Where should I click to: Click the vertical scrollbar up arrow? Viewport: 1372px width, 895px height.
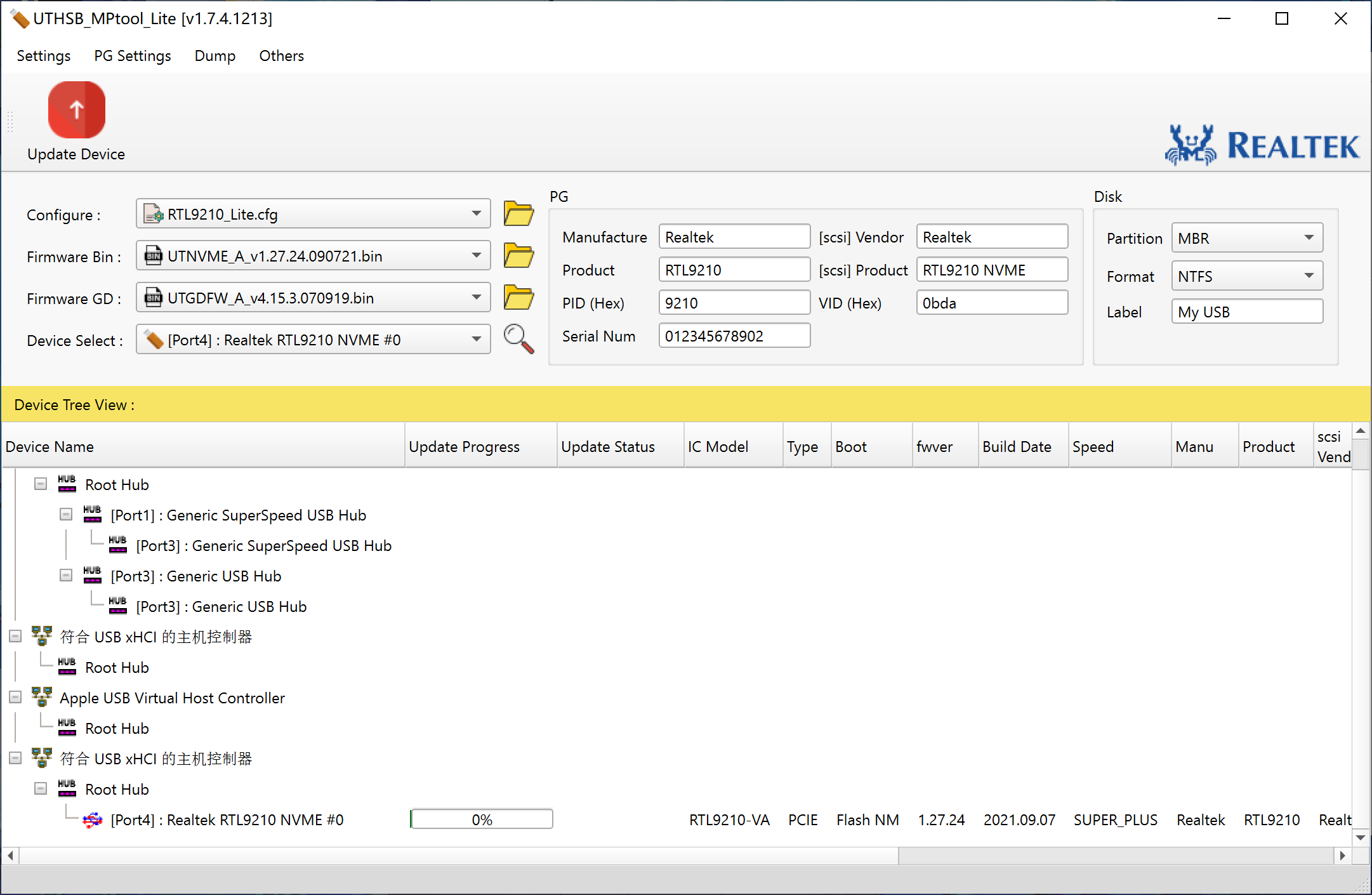click(1361, 431)
